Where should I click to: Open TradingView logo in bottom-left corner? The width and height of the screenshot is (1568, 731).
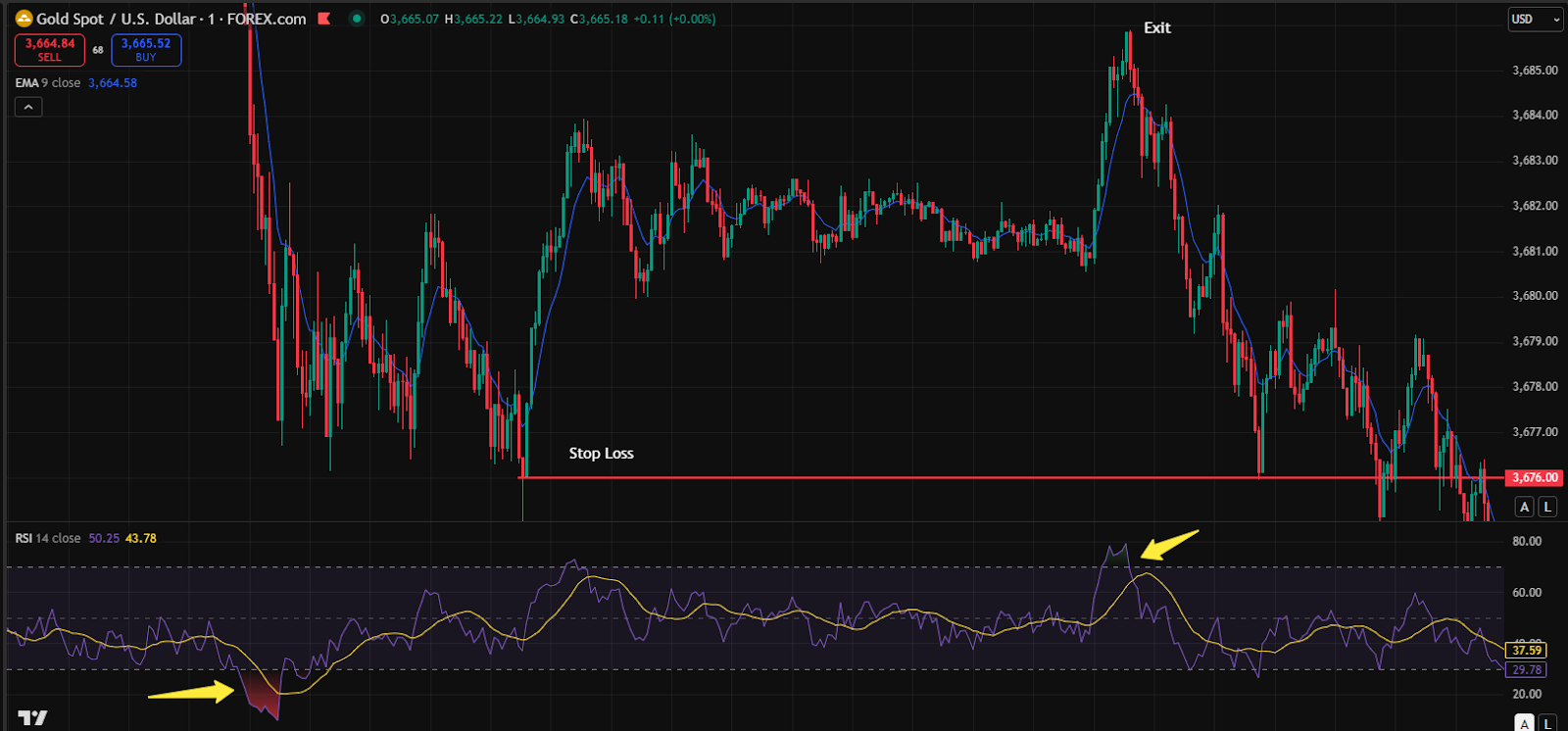point(32,717)
